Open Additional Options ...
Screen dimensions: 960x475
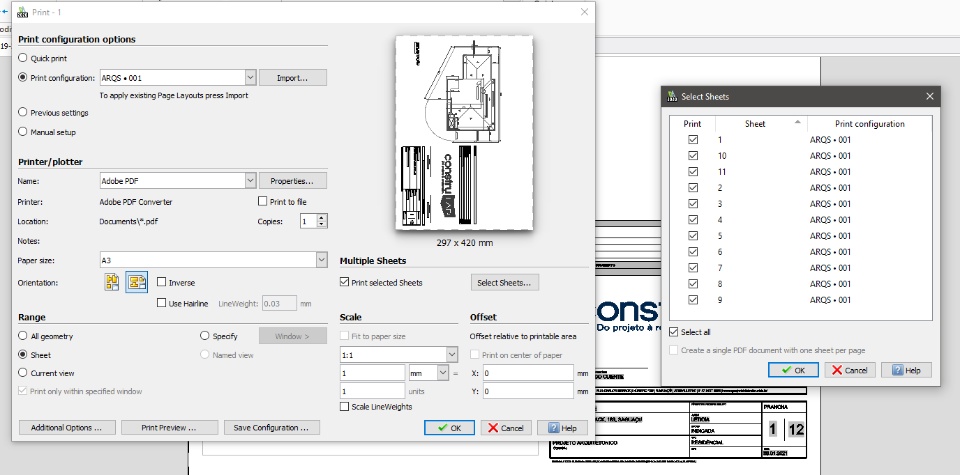tap(67, 427)
